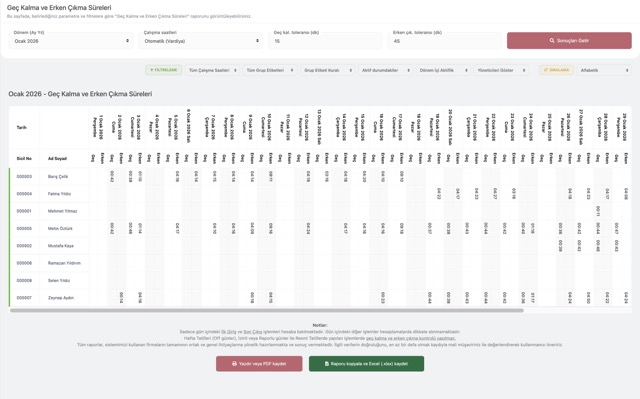The height and width of the screenshot is (399, 640).
Task: Click Mehmet Yılmaz's 00:11 late value
Action: (x=598, y=211)
